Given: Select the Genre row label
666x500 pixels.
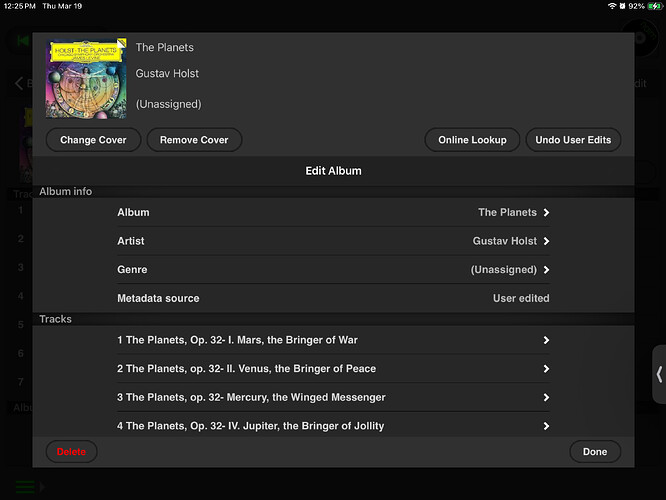Looking at the screenshot, I should click(x=132, y=270).
